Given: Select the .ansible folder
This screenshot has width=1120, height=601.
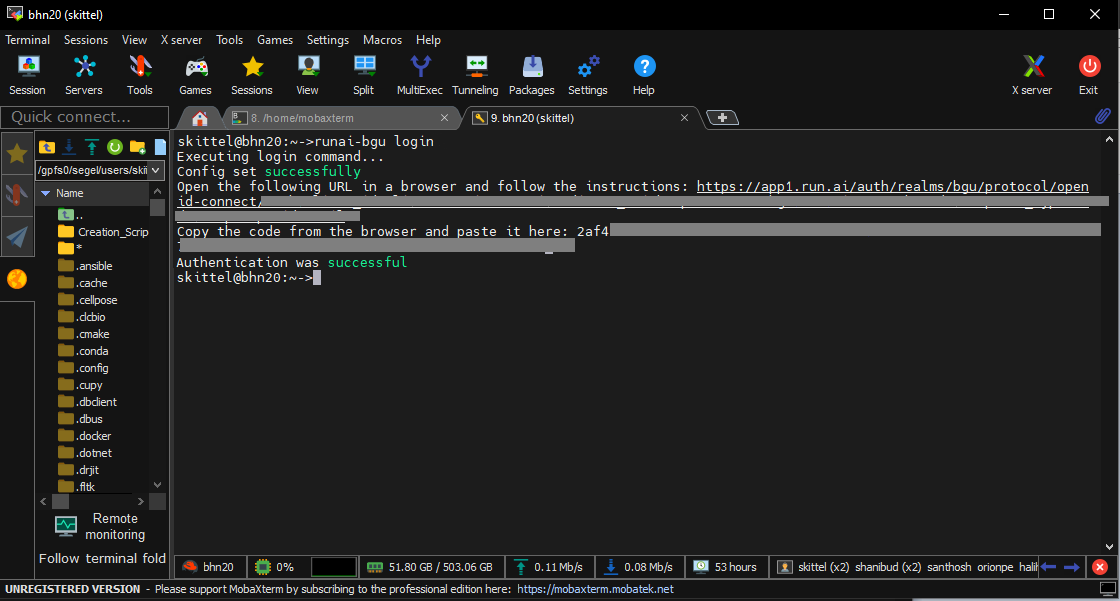Looking at the screenshot, I should [x=86, y=266].
